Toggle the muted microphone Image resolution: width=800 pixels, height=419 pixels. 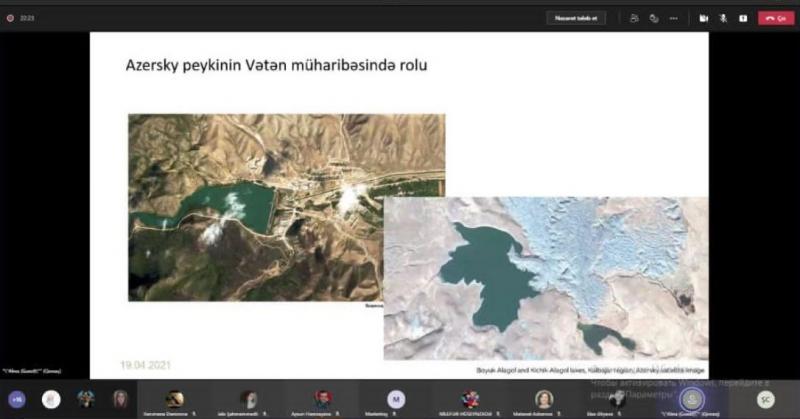(x=723, y=18)
